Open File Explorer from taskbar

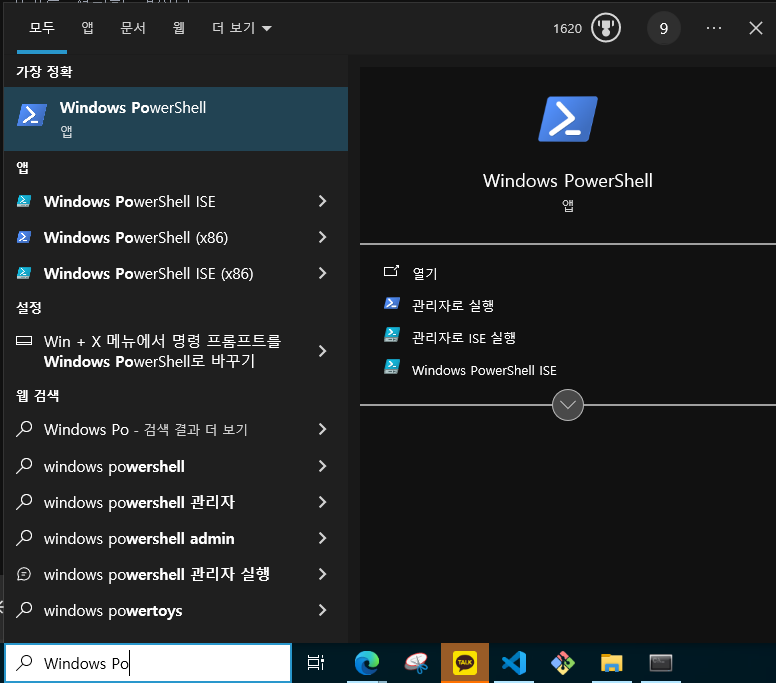click(612, 663)
